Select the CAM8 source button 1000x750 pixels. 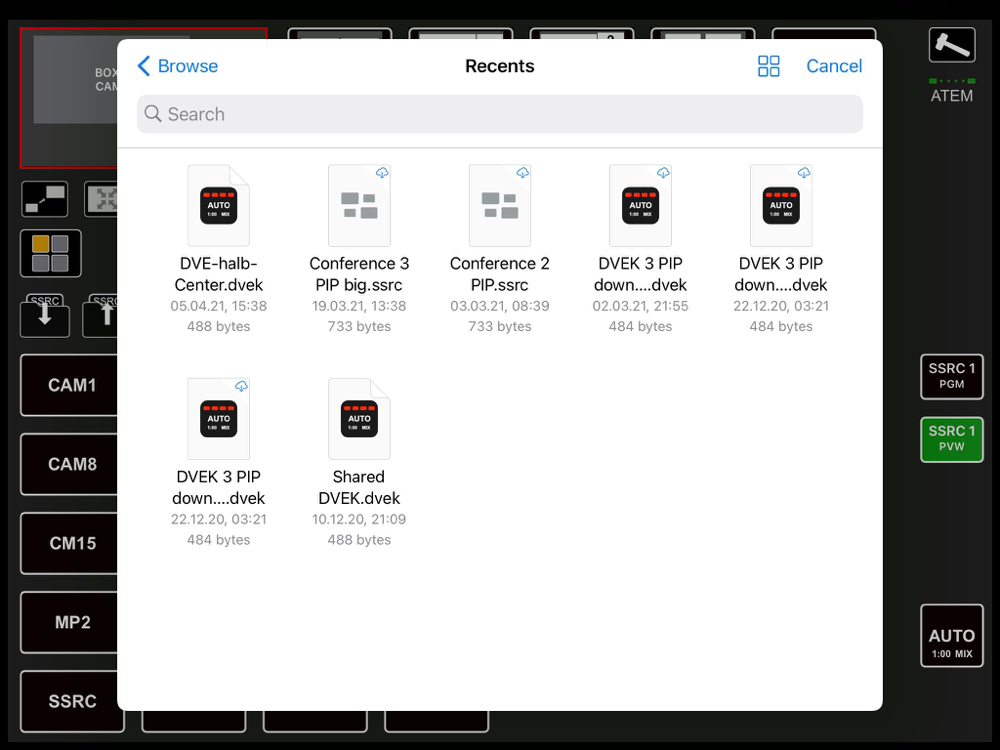coord(71,464)
